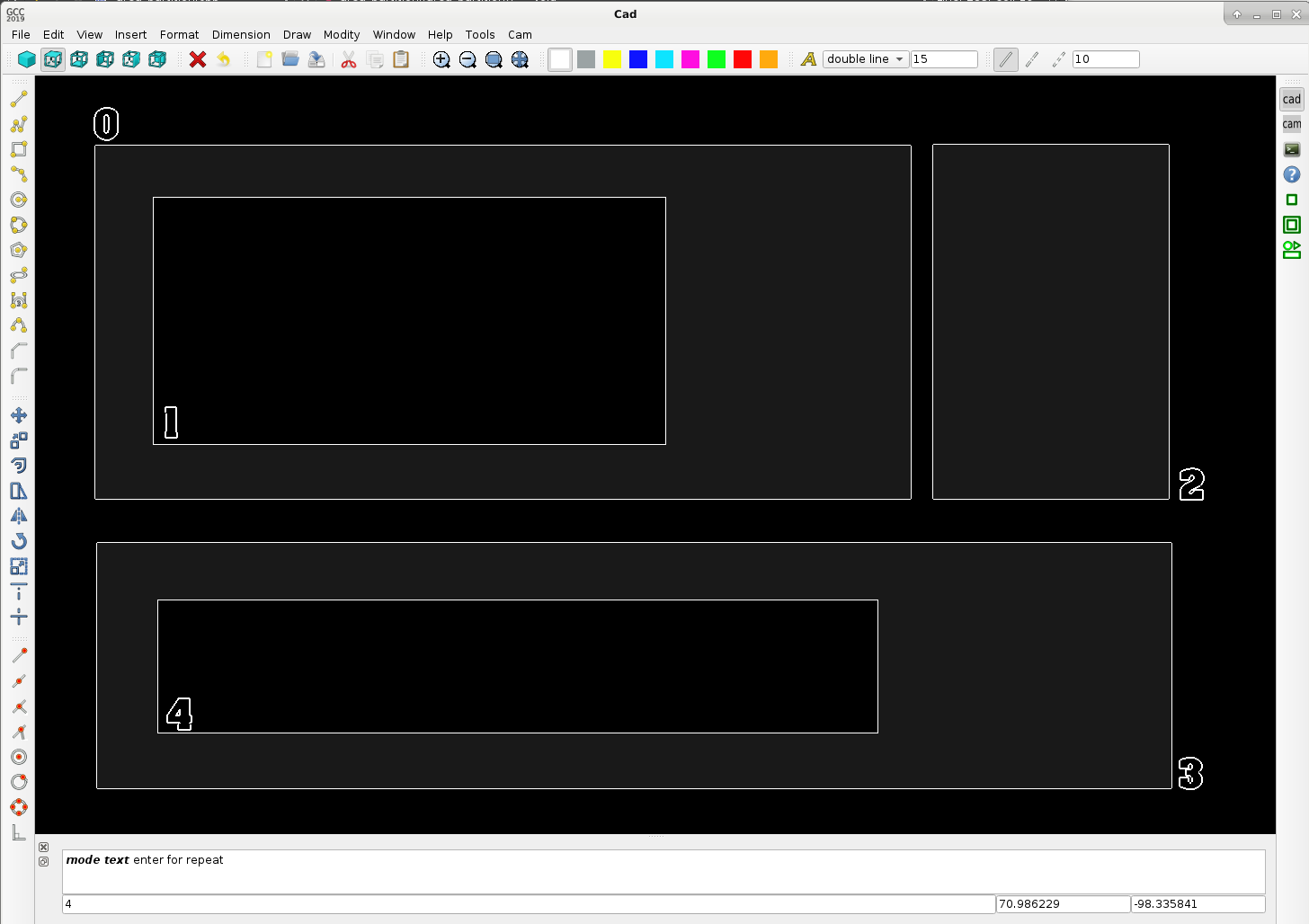Enable endpoint snap

point(19,656)
